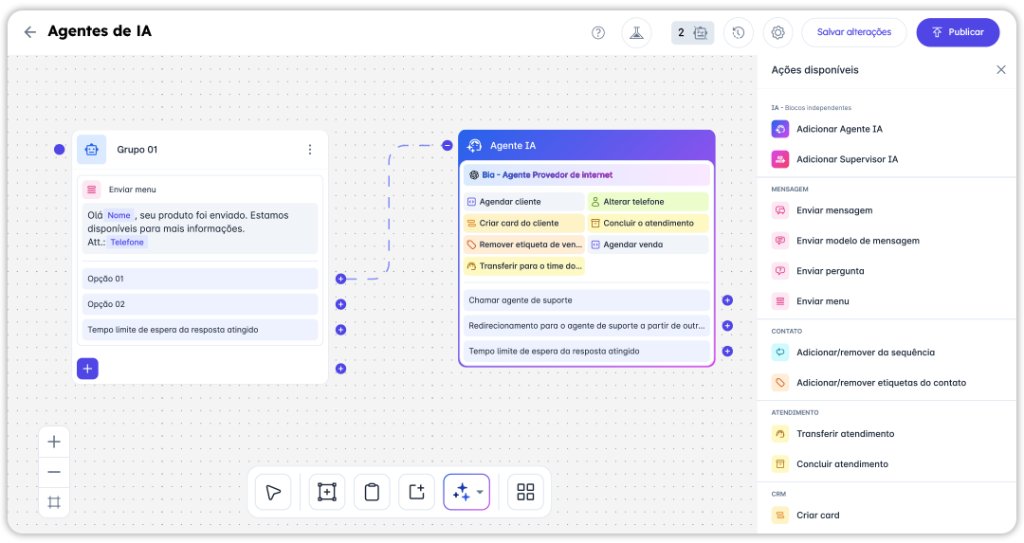Click the Telefone variable tag

[x=127, y=242]
